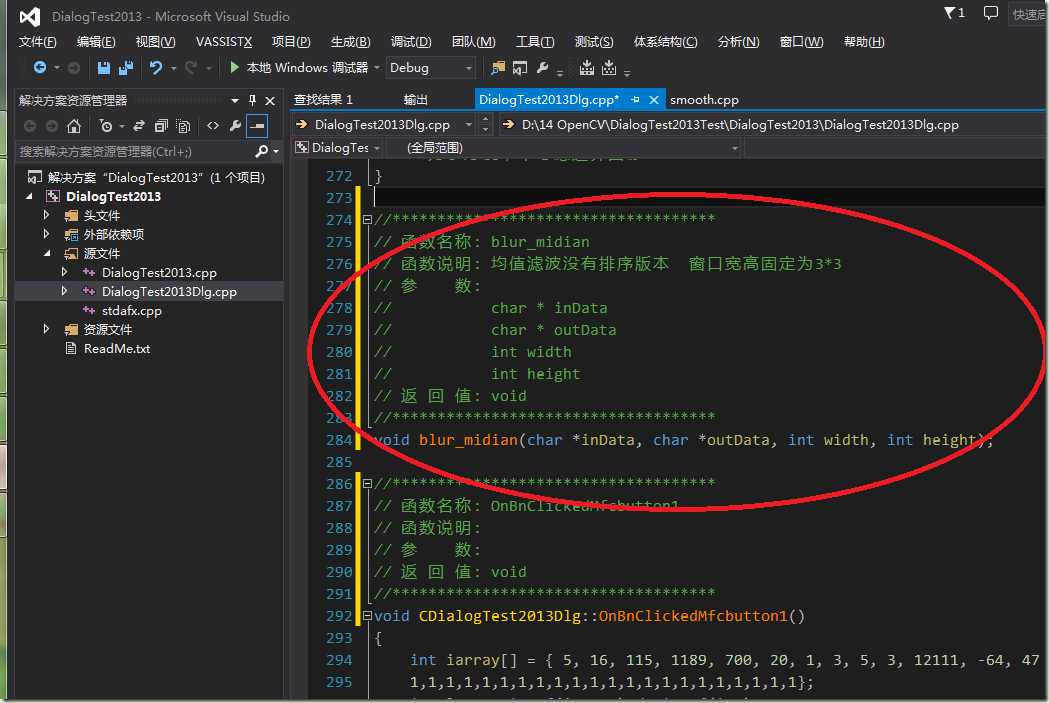Open the debugger target dropdown arrow
The image size is (1049, 703).
[x=377, y=68]
